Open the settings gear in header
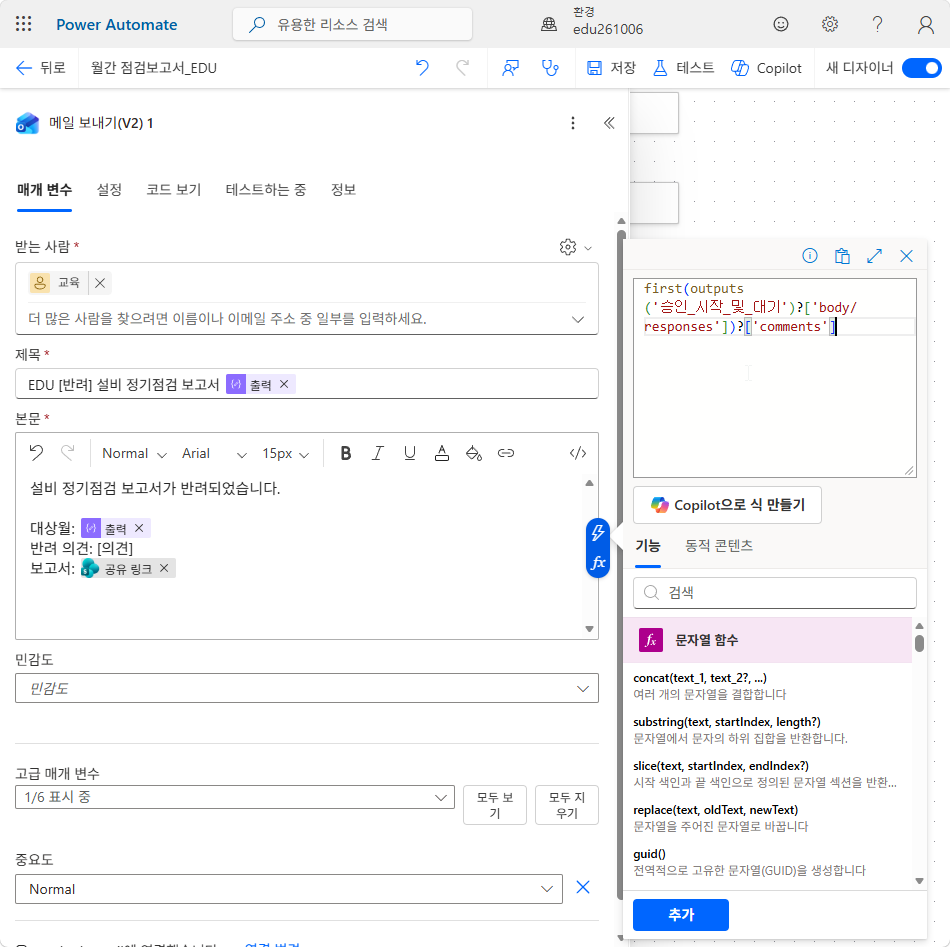 point(829,24)
